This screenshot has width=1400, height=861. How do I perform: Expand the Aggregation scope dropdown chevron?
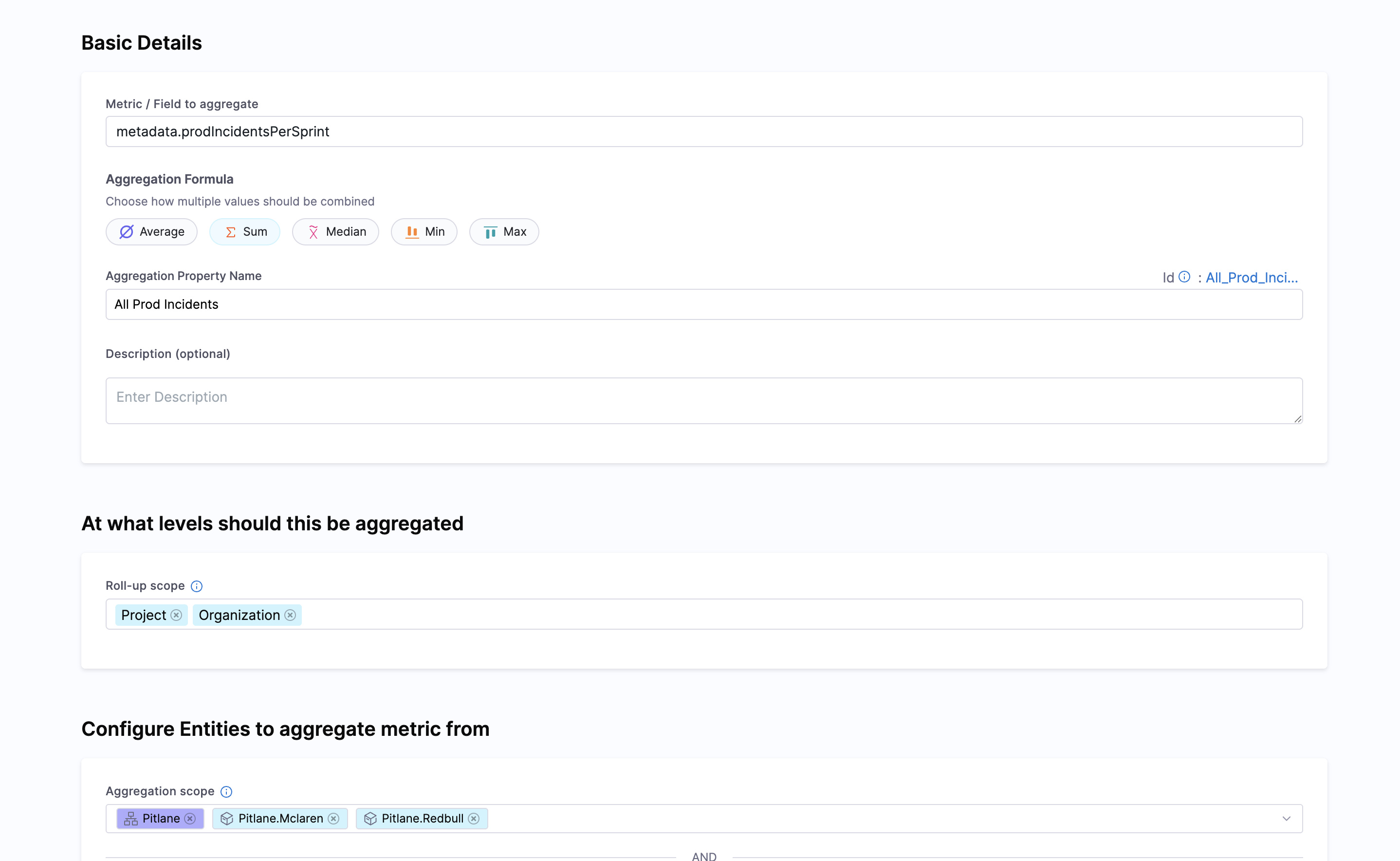1286,818
